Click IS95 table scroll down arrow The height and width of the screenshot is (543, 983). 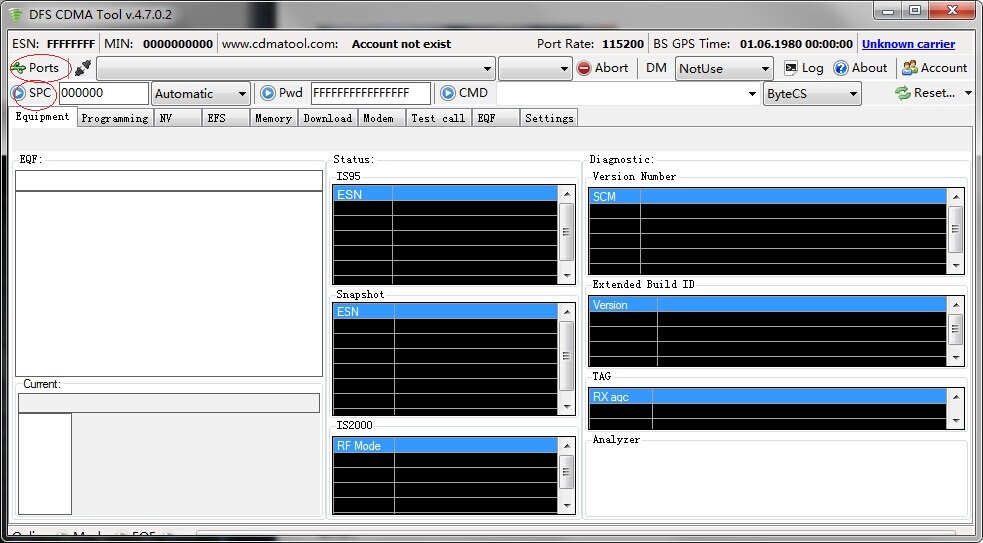point(567,276)
